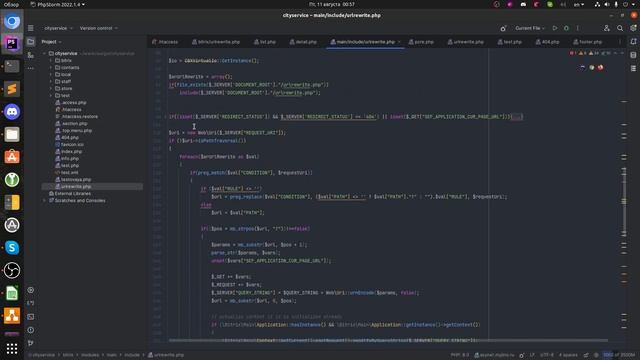This screenshot has width=640, height=360.
Task: Open file in Firefox browser icon
Action: (x=600, y=68)
